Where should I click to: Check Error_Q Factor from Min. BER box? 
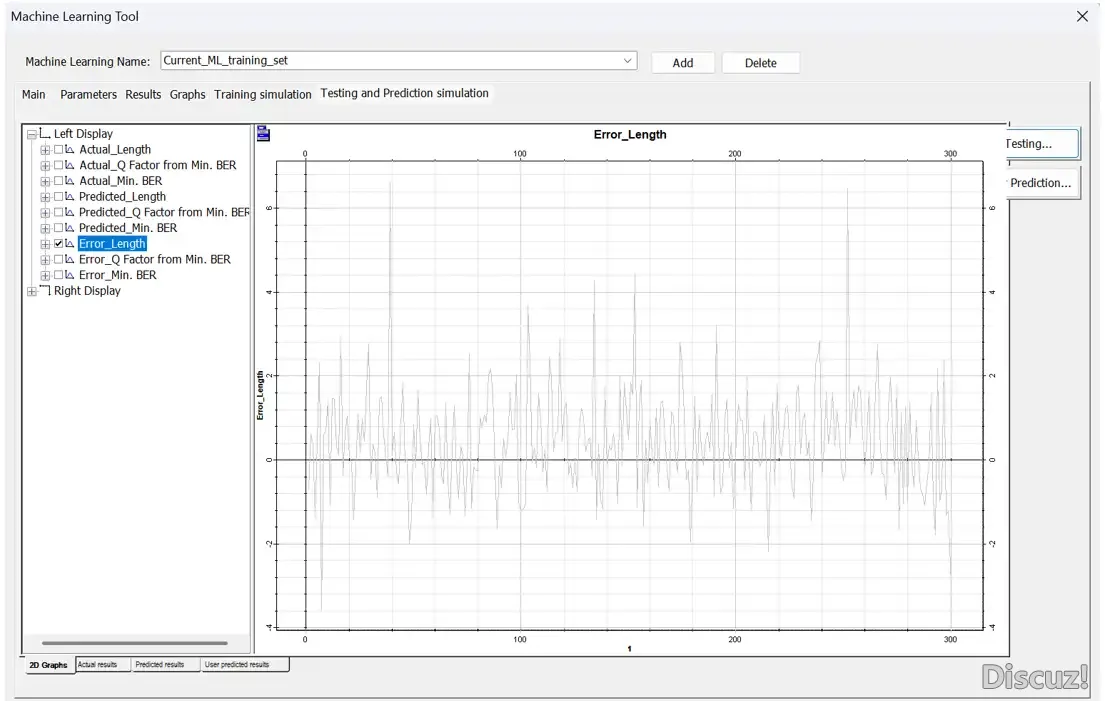pyautogui.click(x=58, y=259)
